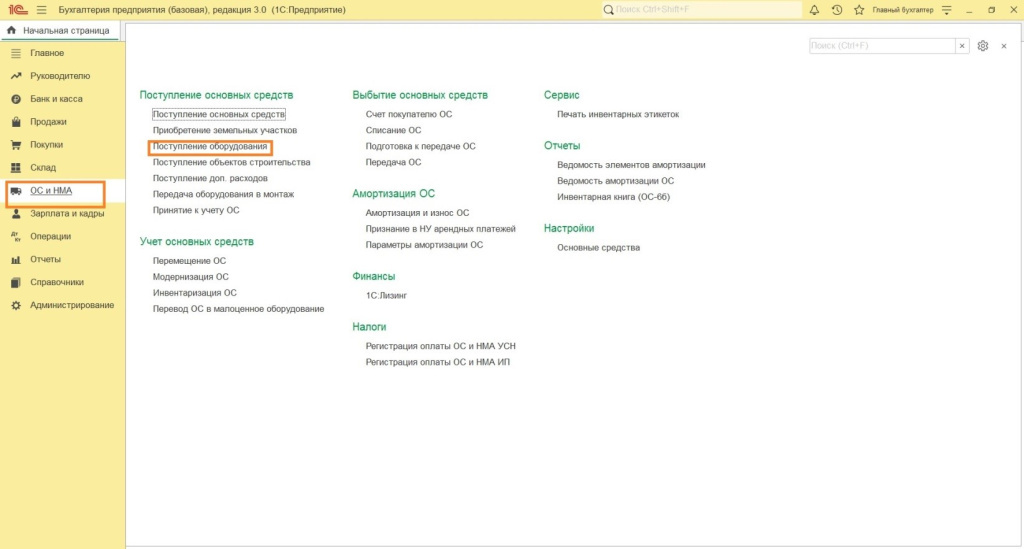Open the 1C main menu hamburger icon
The width and height of the screenshot is (1024, 549).
click(x=41, y=9)
